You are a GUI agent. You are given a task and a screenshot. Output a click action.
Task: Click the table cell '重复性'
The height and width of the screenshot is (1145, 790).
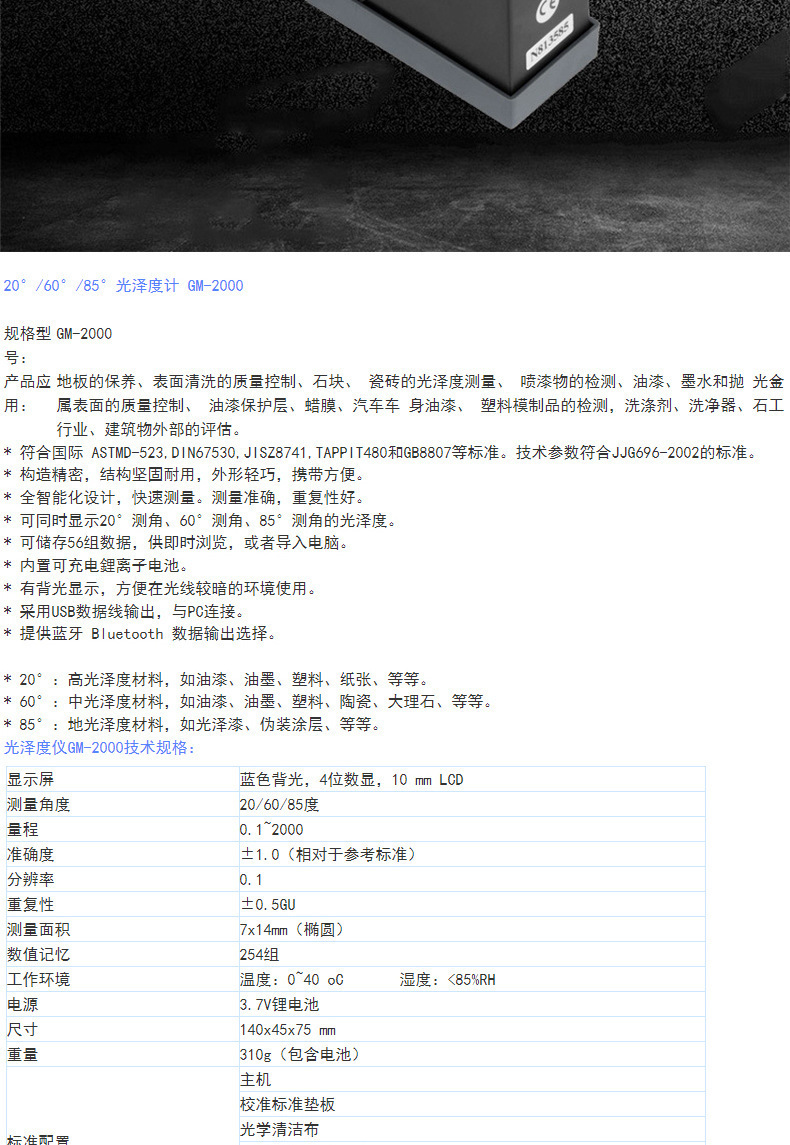(123, 904)
